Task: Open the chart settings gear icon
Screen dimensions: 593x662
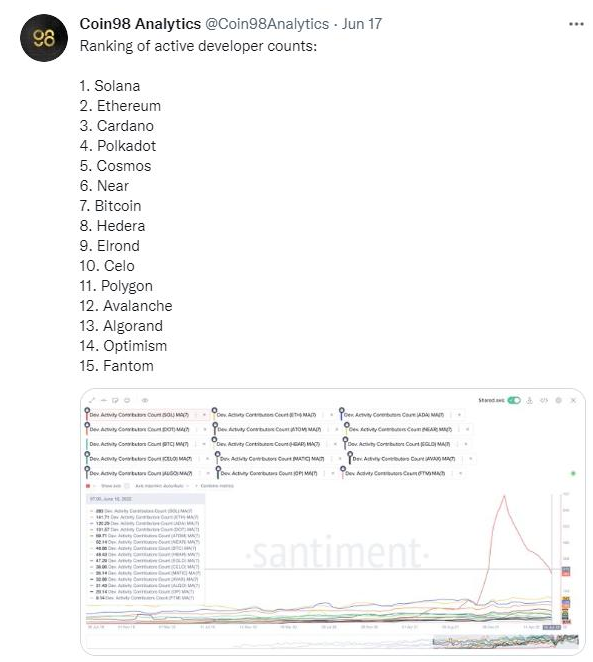Action: pyautogui.click(x=558, y=400)
